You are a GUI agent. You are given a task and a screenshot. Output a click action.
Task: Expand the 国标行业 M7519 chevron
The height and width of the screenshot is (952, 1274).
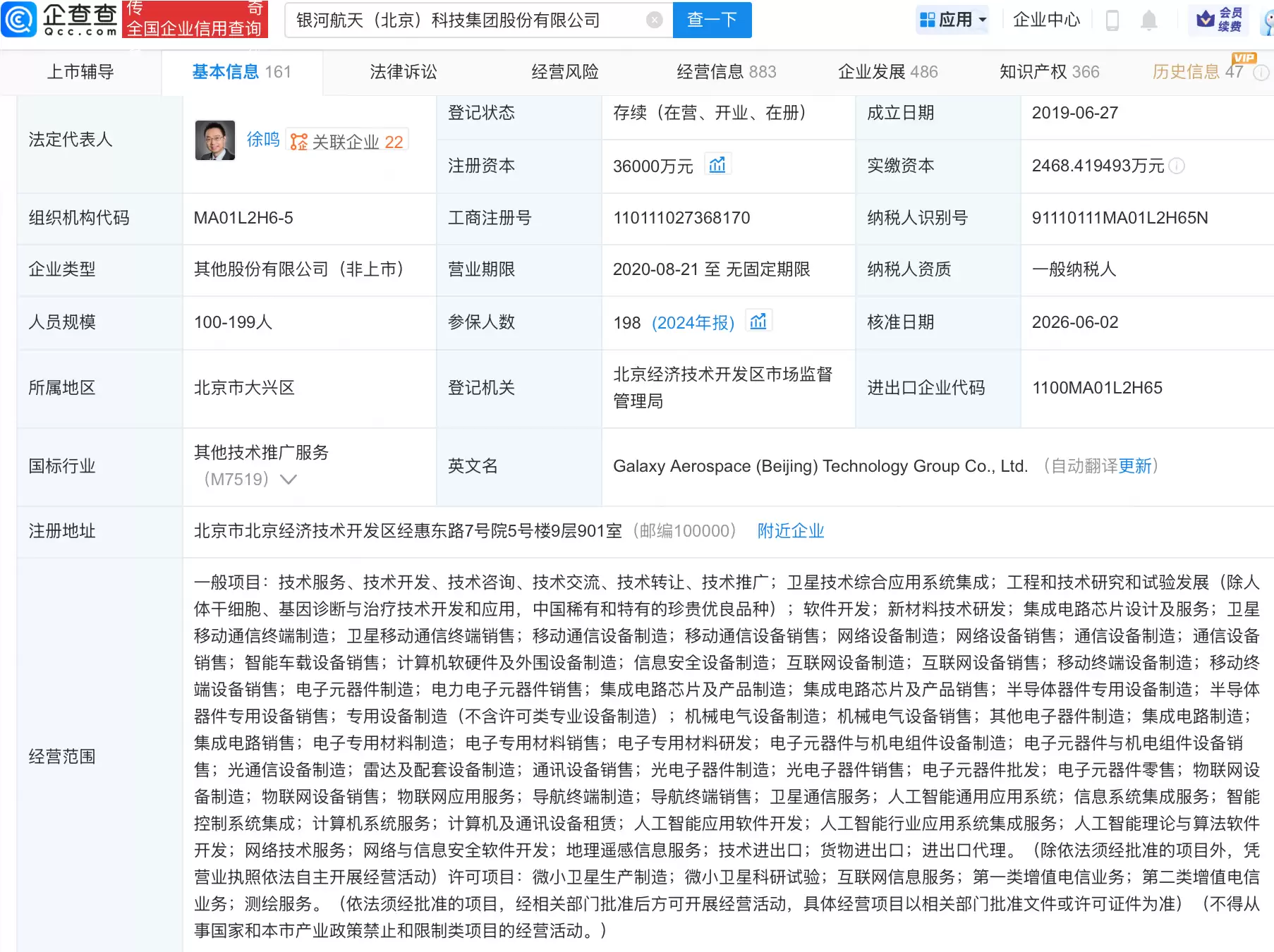289,480
